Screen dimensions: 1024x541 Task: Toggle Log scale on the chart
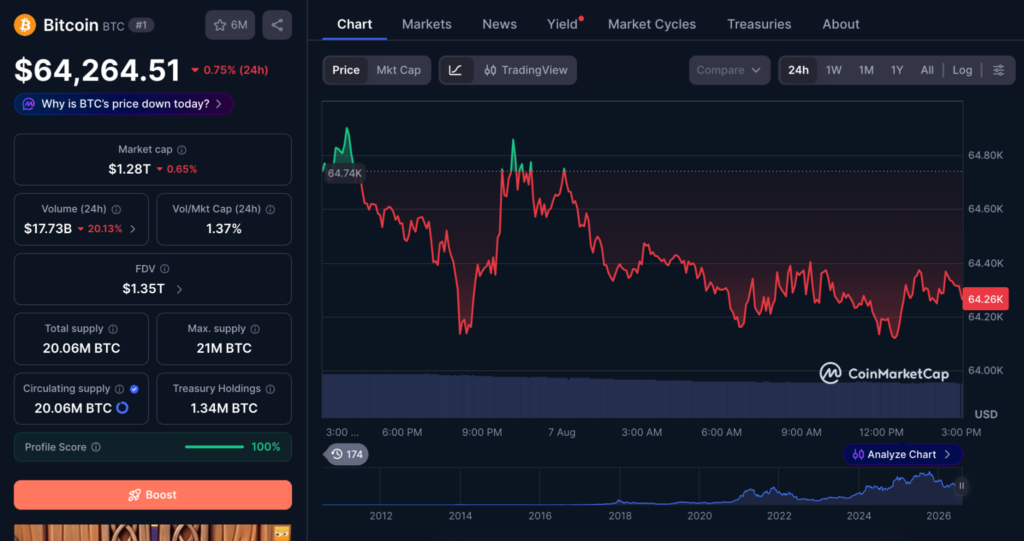tap(962, 70)
